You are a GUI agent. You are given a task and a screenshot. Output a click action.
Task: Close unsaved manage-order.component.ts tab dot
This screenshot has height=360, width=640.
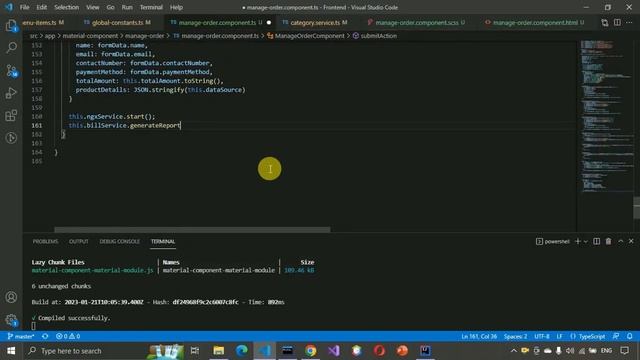[x=269, y=22]
